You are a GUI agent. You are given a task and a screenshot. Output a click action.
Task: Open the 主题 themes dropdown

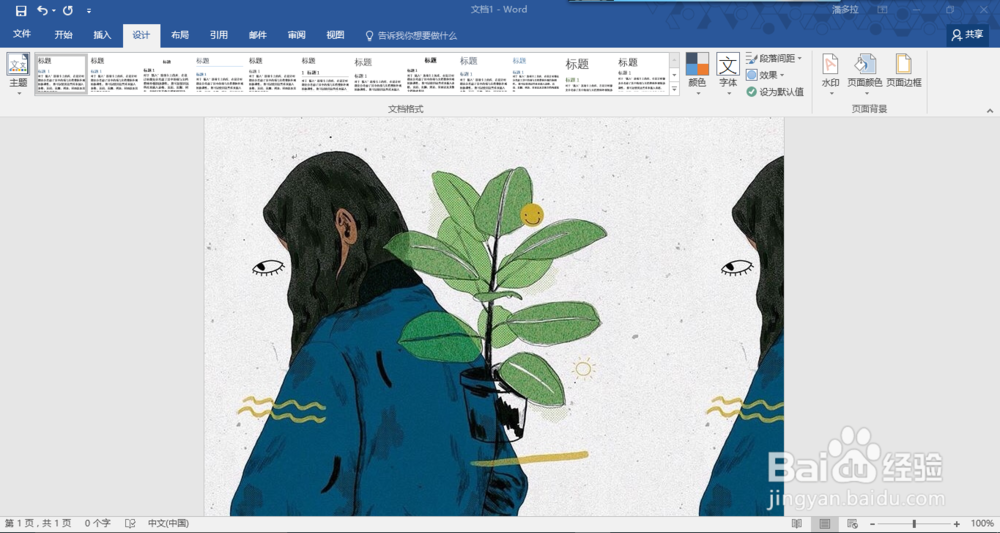[18, 74]
